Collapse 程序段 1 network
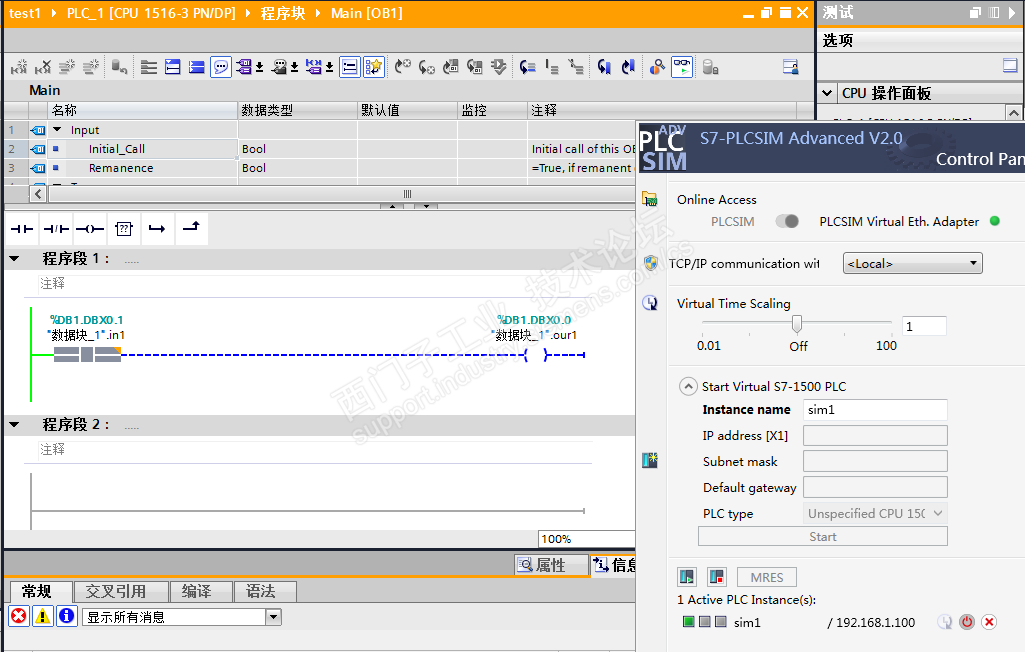Screen dimensions: 1025x652 point(14,259)
